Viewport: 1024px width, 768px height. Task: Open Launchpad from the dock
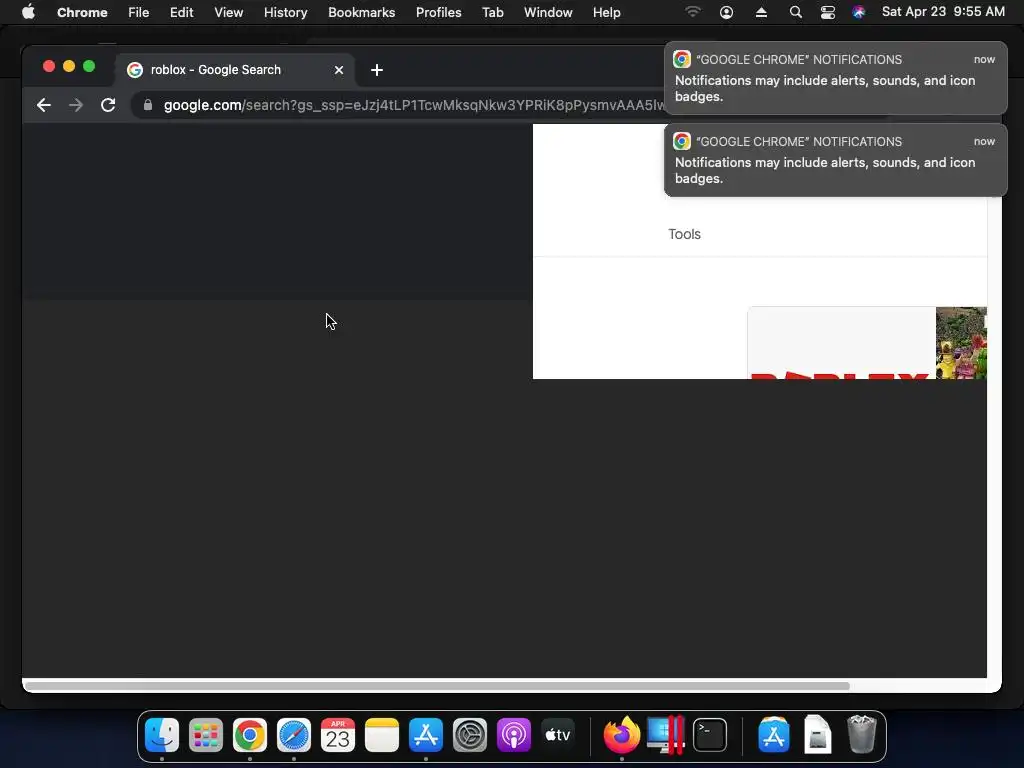click(206, 735)
